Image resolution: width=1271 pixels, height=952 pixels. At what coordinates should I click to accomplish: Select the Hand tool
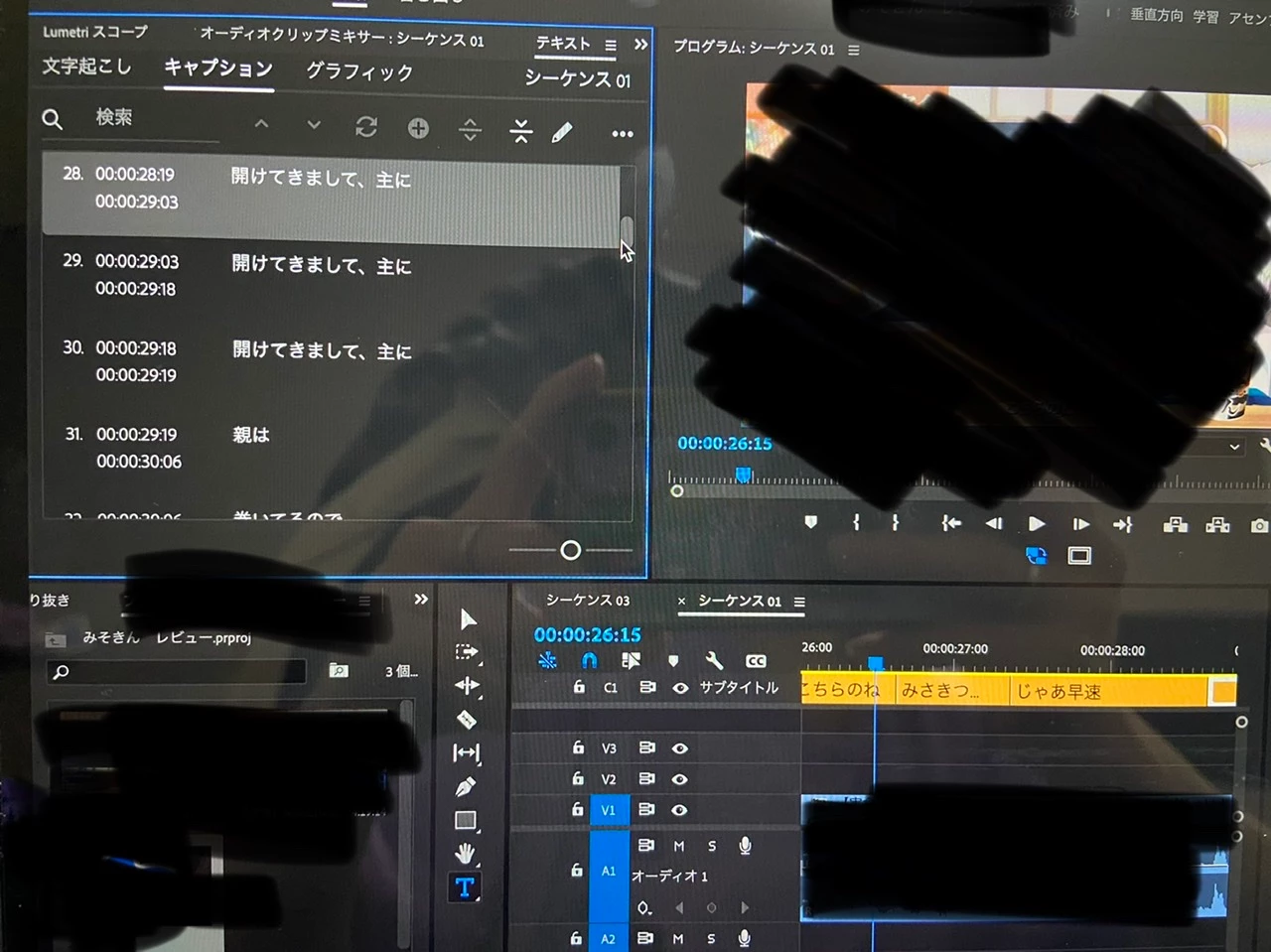pyautogui.click(x=465, y=854)
